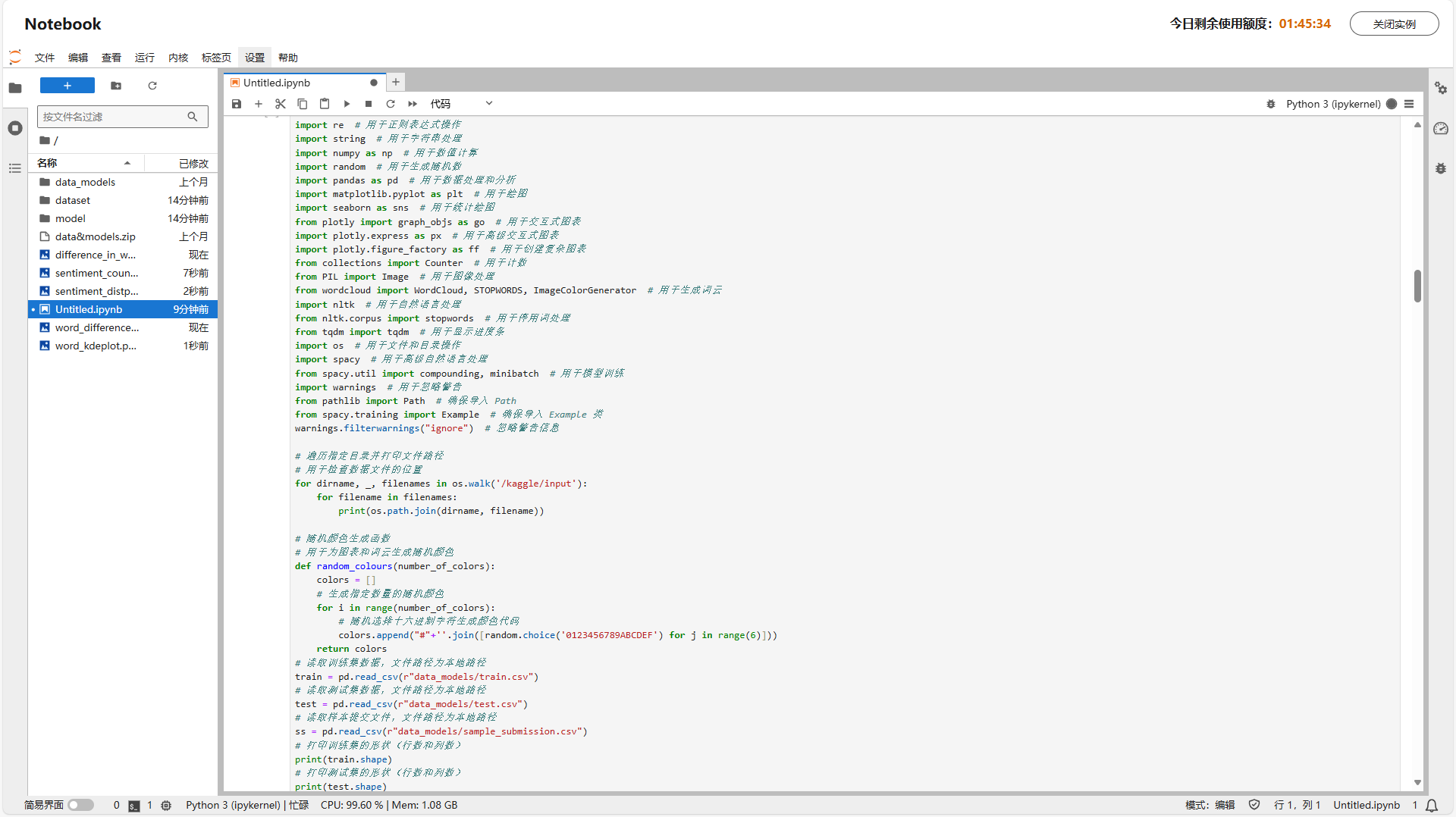Open the 查看 menu
This screenshot has width=1456, height=817.
click(x=111, y=58)
